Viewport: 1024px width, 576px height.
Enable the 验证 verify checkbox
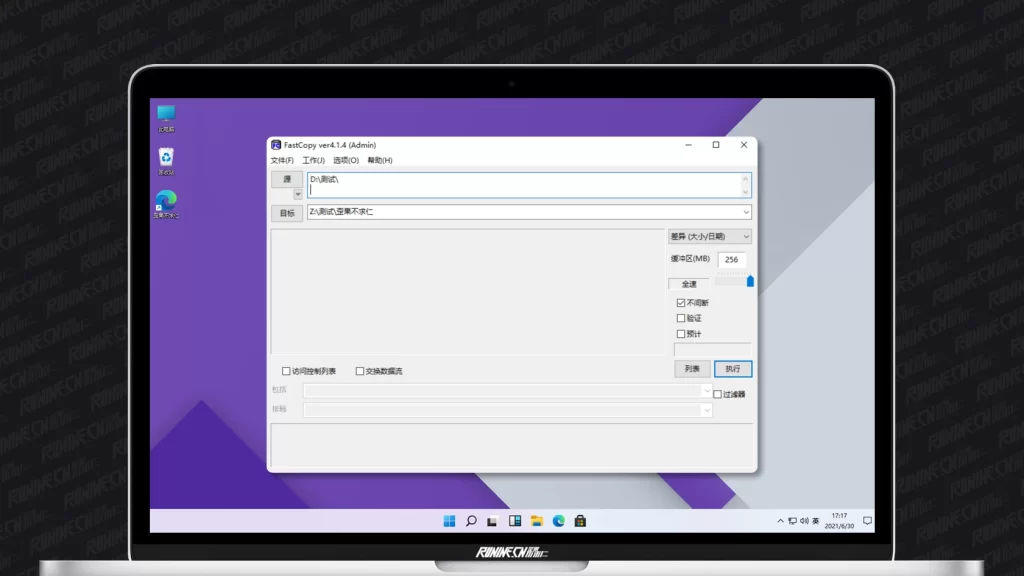point(681,318)
